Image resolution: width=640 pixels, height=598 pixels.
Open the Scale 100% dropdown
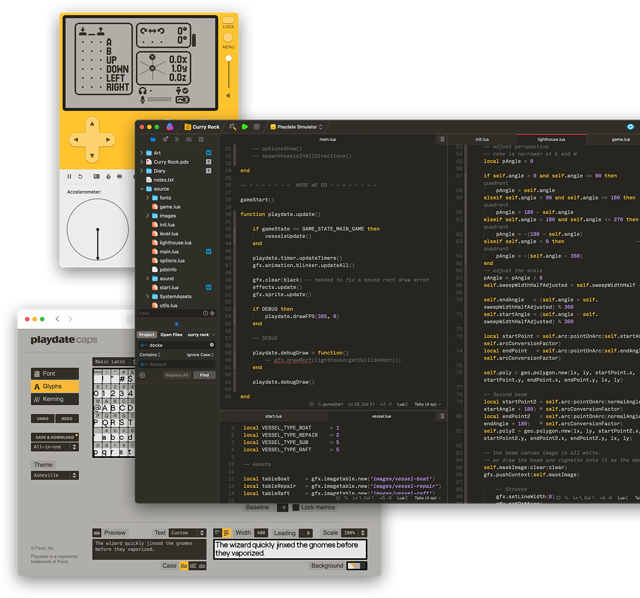coord(354,533)
